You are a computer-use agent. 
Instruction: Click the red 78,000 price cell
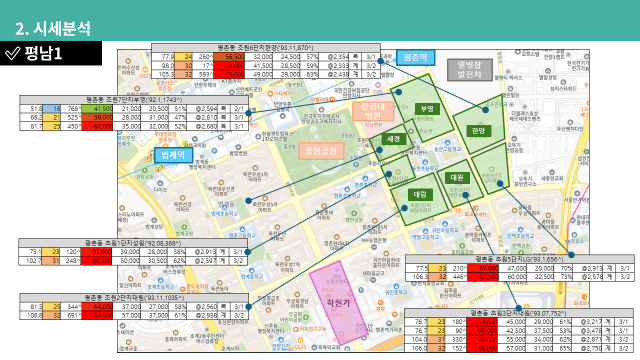(229, 75)
